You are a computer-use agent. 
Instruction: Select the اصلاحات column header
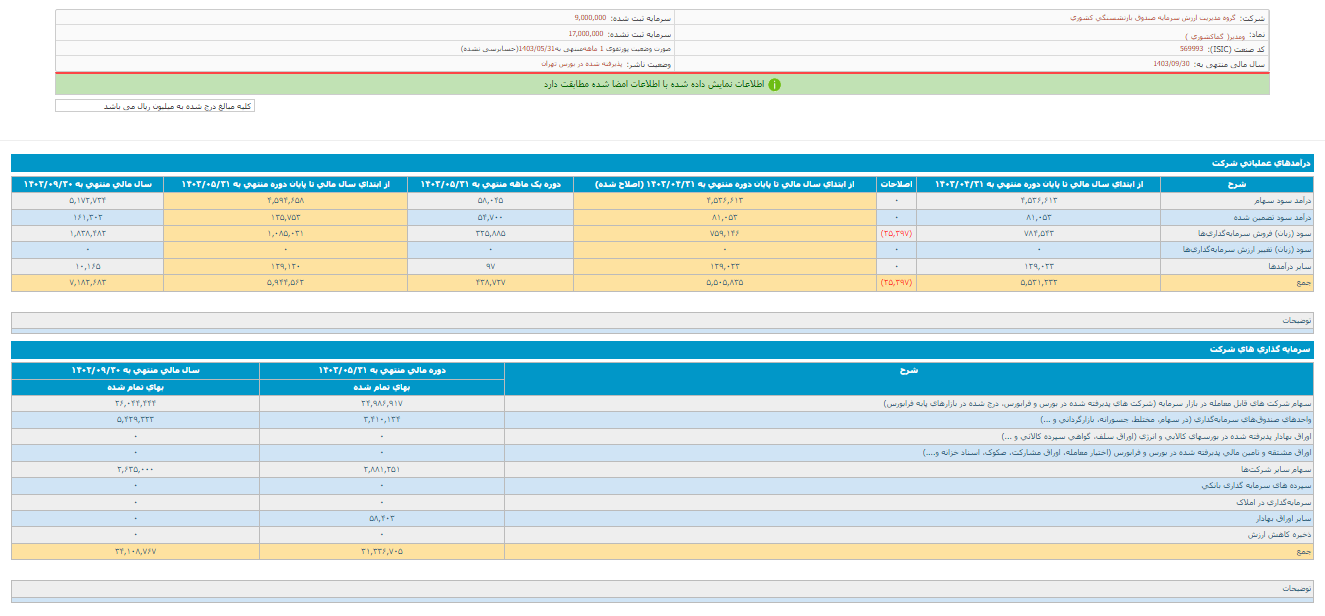(896, 184)
